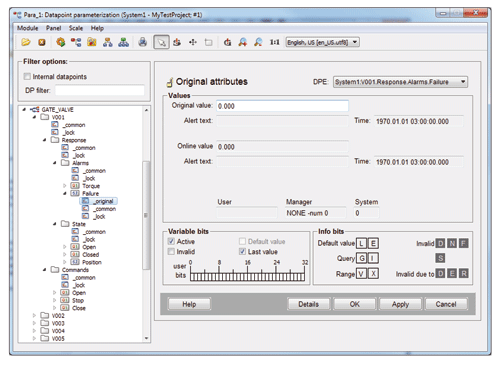Collapse the Failure element
Image resolution: width=500 pixels, height=365 pixels.
[x=65, y=193]
